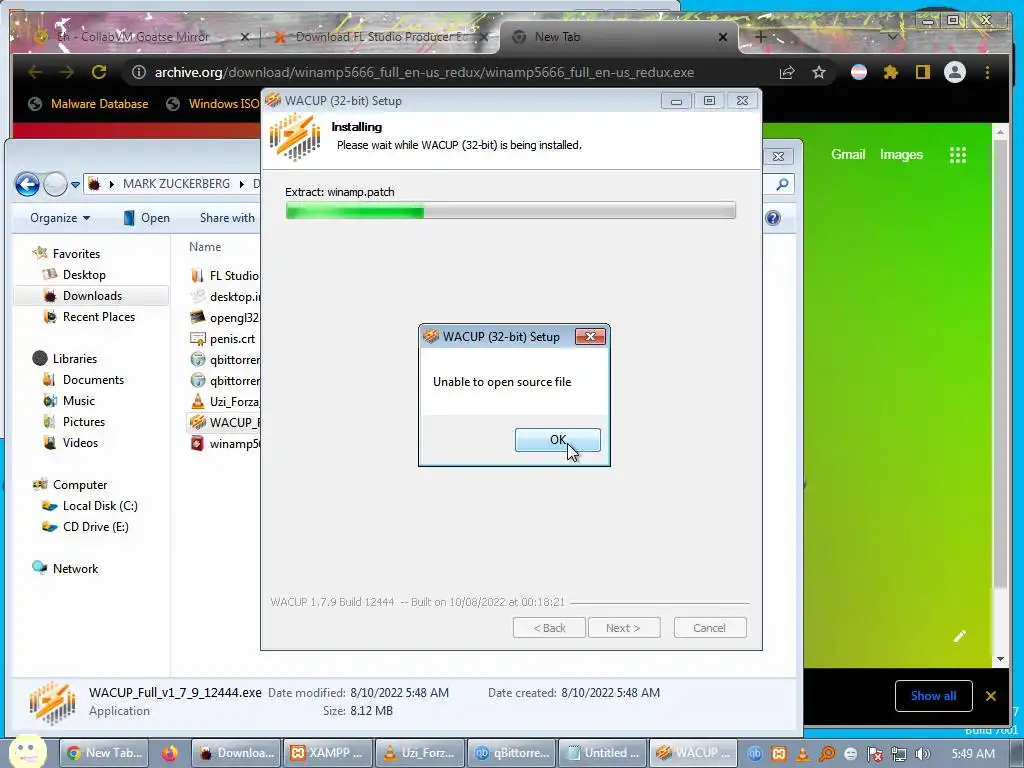Image resolution: width=1024 pixels, height=768 pixels.
Task: Switch to CollabVM Goatse Mirror tab
Action: pyautogui.click(x=134, y=37)
